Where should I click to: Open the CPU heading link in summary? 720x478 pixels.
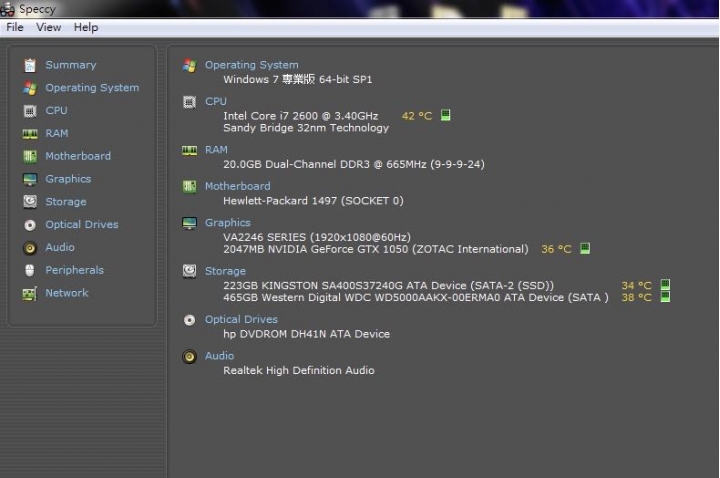[216, 101]
